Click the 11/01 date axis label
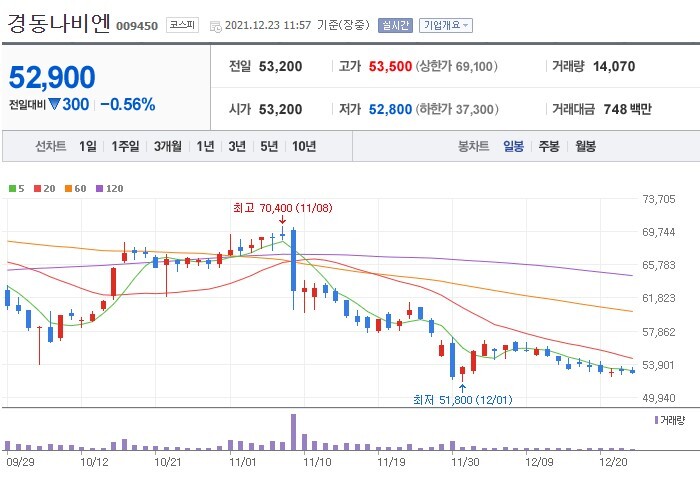This screenshot has height=488, width=700. click(243, 462)
